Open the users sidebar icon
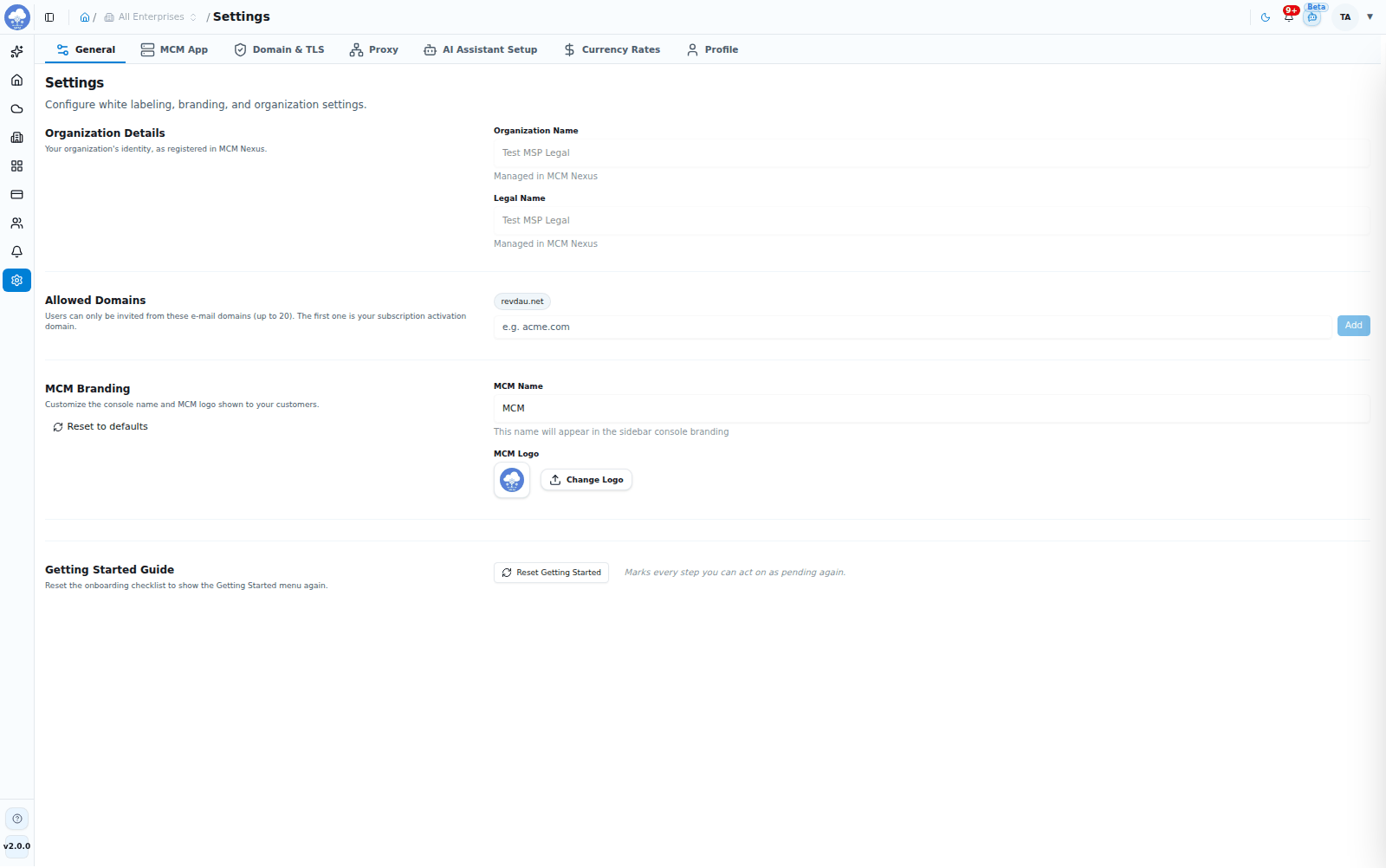 tap(16, 223)
